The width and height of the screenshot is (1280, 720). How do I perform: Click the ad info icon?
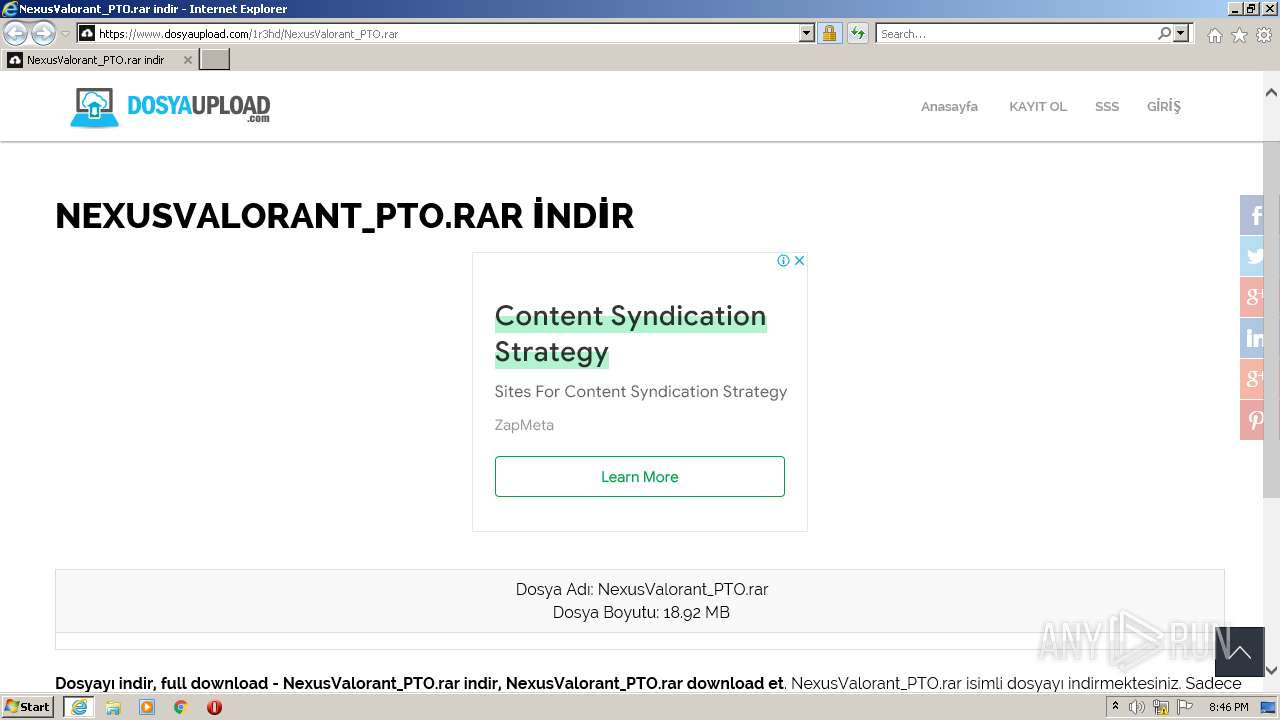(x=784, y=260)
